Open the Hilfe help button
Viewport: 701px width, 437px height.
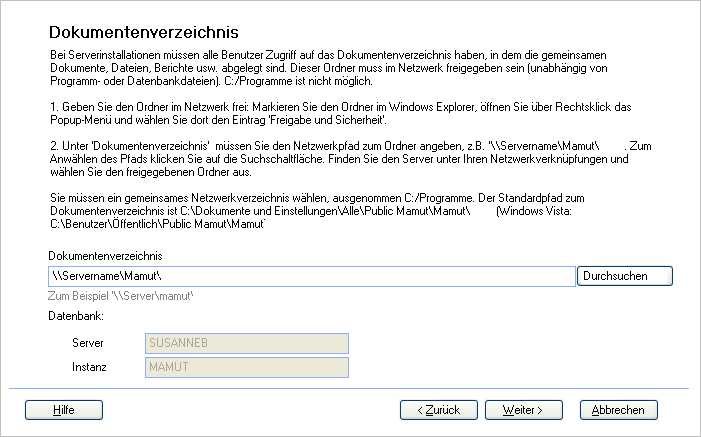(x=64, y=410)
